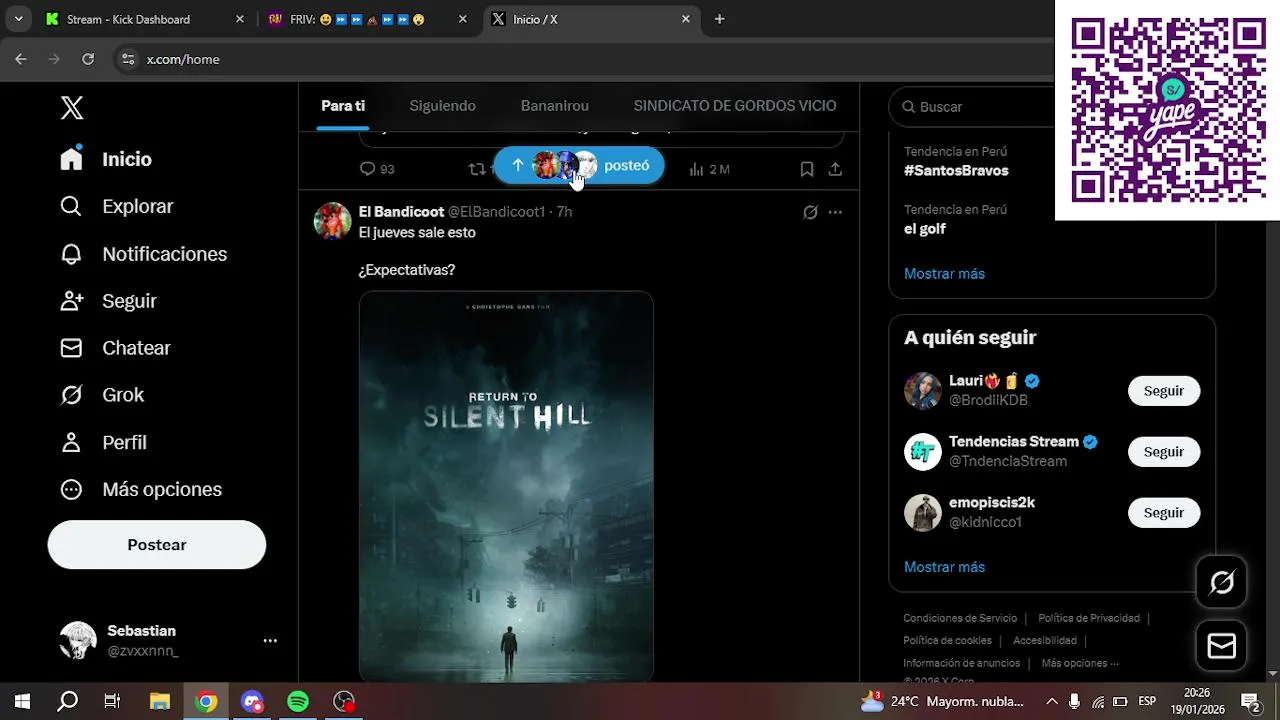
Task: Open more options on El Bandicoot post
Action: [x=835, y=212]
